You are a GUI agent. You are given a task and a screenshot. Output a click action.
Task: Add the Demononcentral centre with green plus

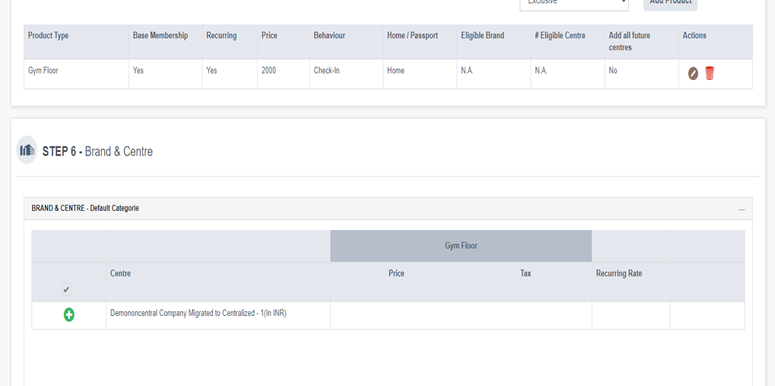[x=69, y=314]
